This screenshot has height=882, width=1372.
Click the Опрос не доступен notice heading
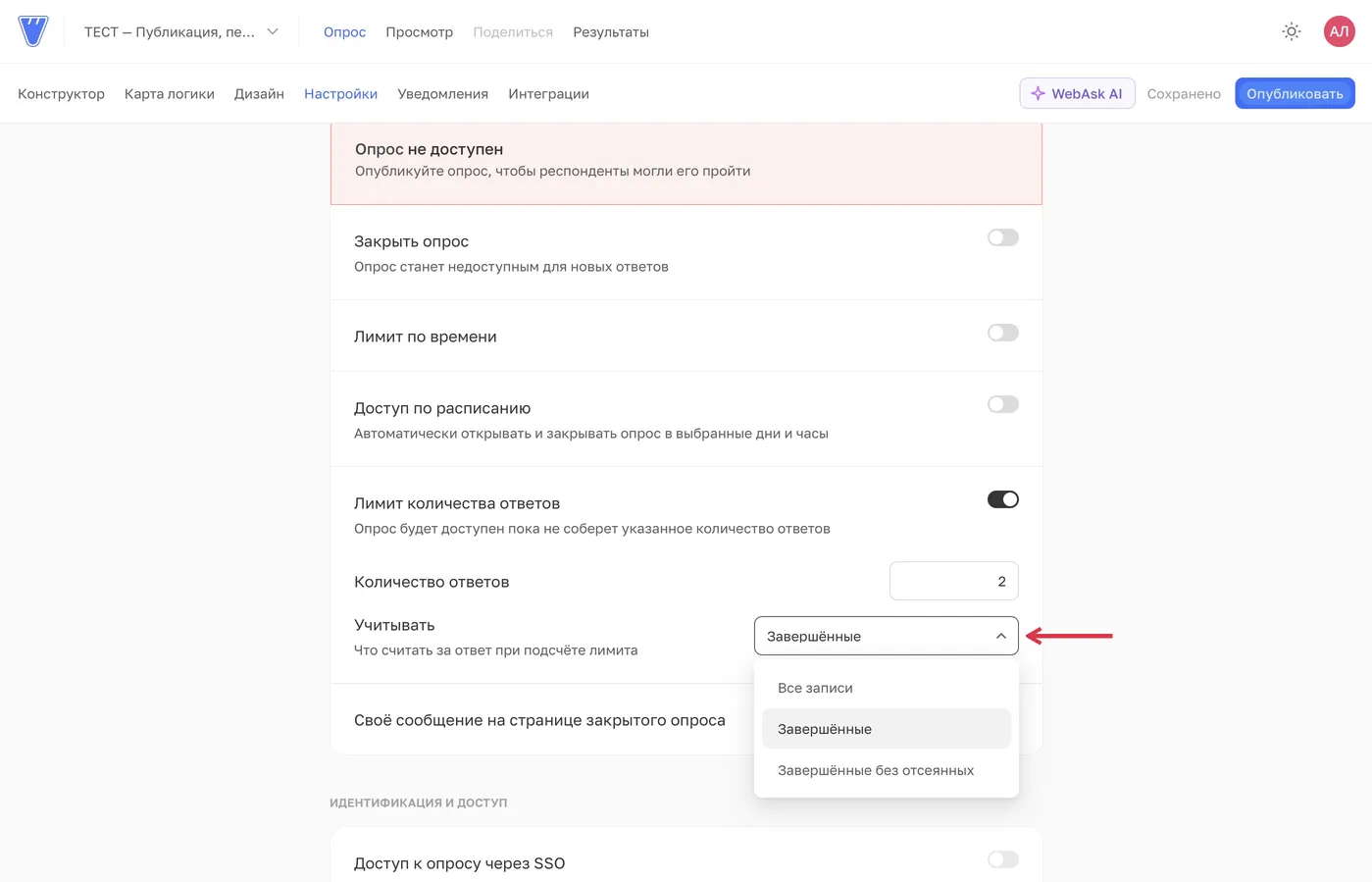click(429, 149)
